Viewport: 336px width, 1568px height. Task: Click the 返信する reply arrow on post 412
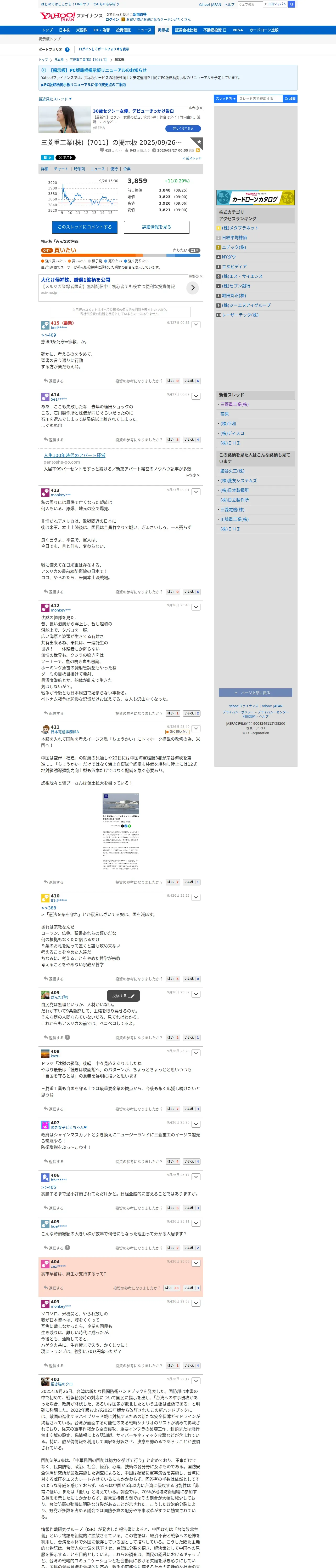tap(53, 713)
